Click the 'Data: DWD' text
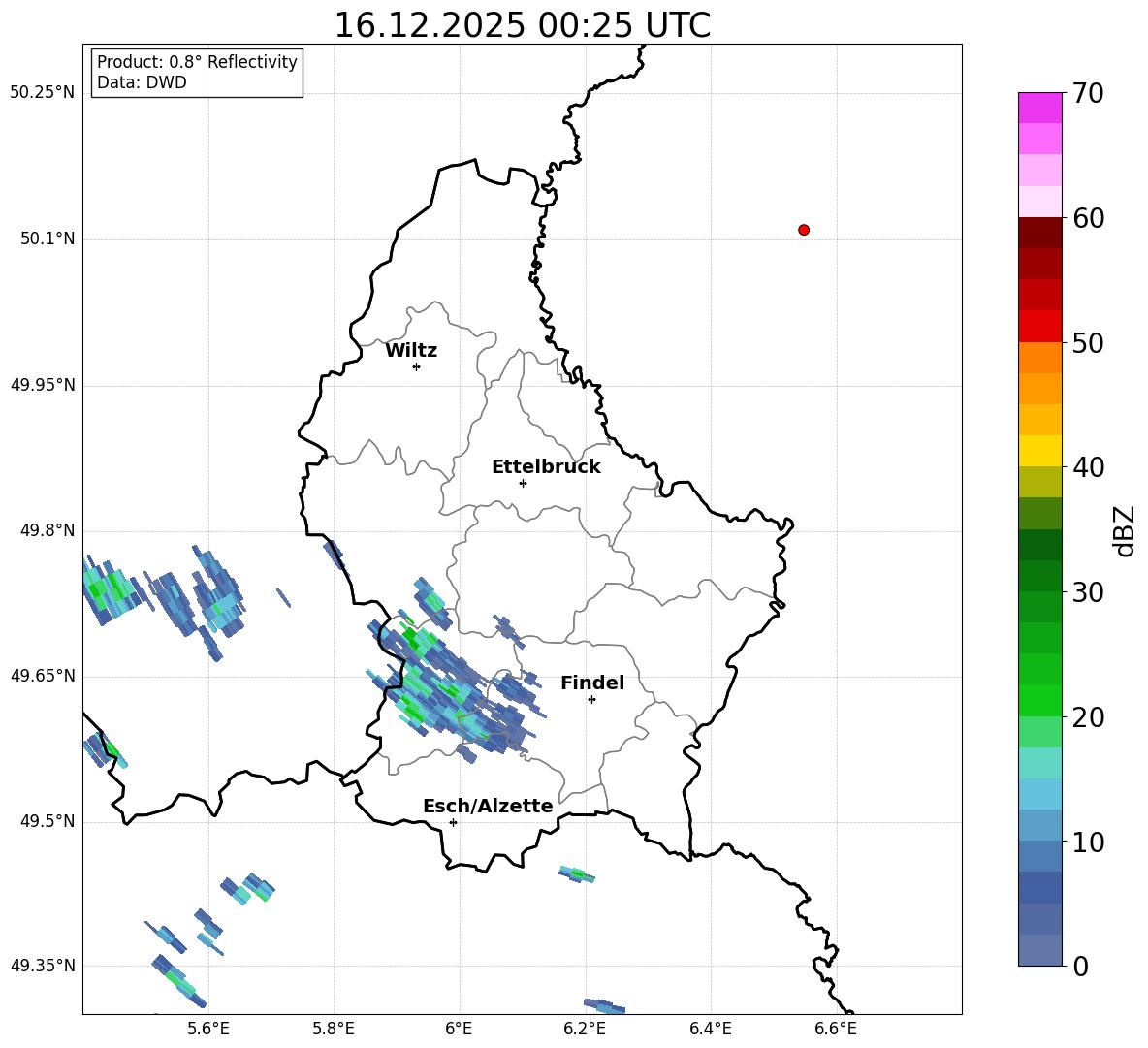 142,82
